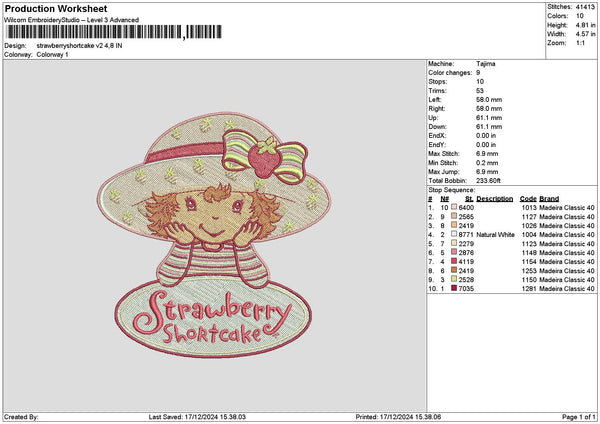Select the Production Worksheet title
This screenshot has width=600, height=424.
(56, 9)
